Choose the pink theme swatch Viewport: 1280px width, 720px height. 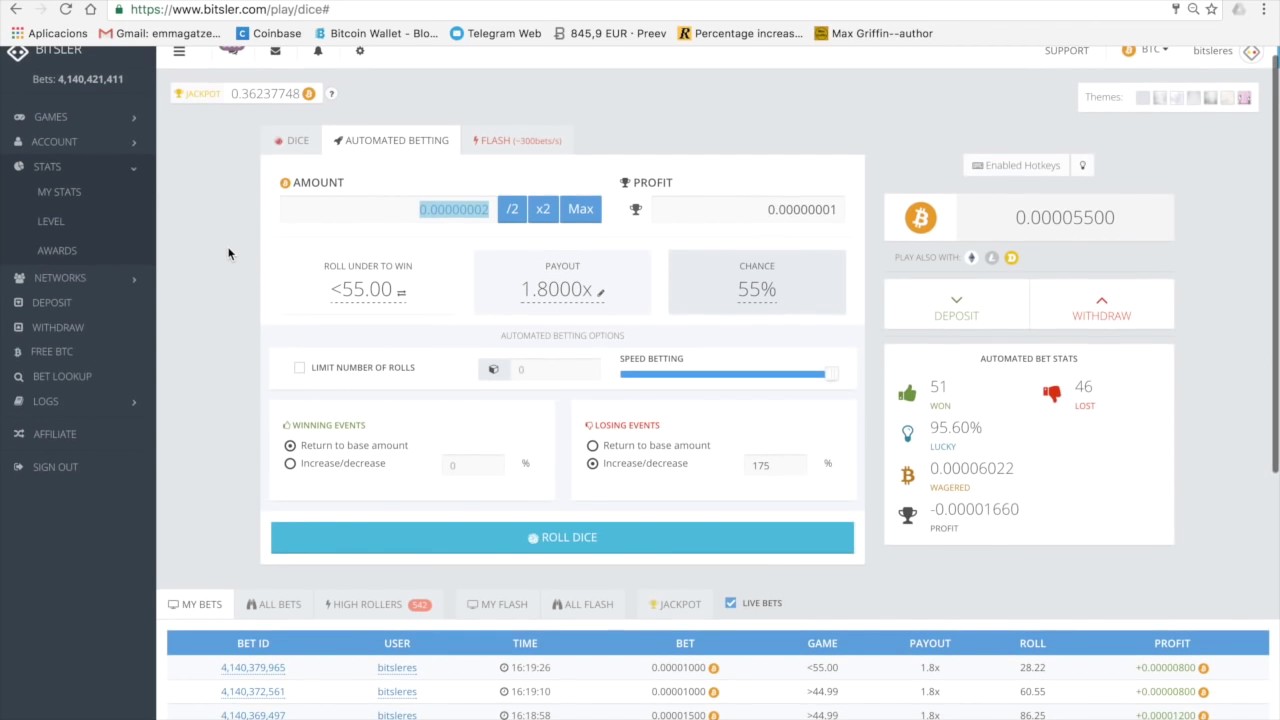coord(1244,97)
